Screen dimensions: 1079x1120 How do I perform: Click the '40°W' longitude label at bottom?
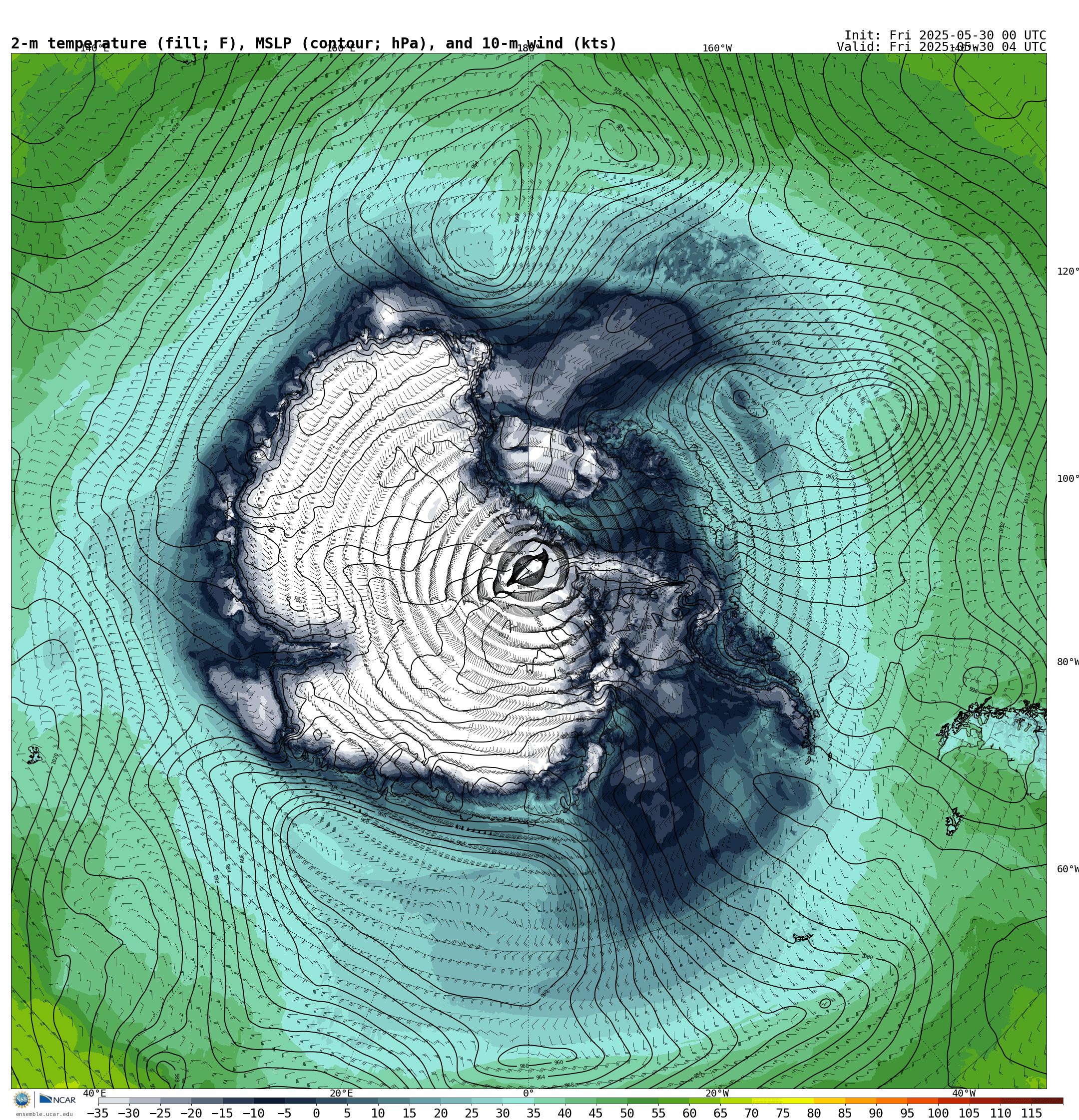point(964,1093)
